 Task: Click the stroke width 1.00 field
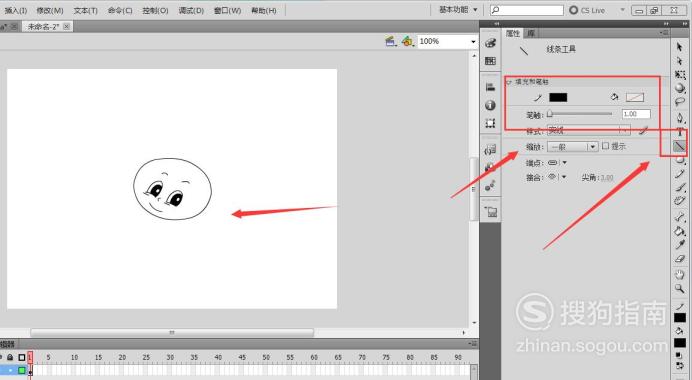(636, 114)
